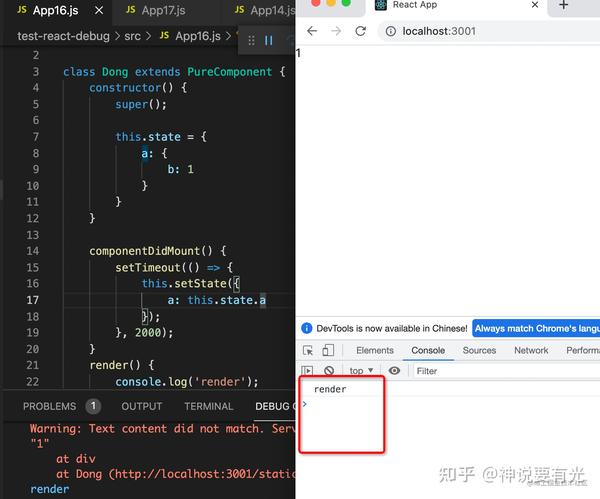Click the Warning text content message

tap(162, 428)
